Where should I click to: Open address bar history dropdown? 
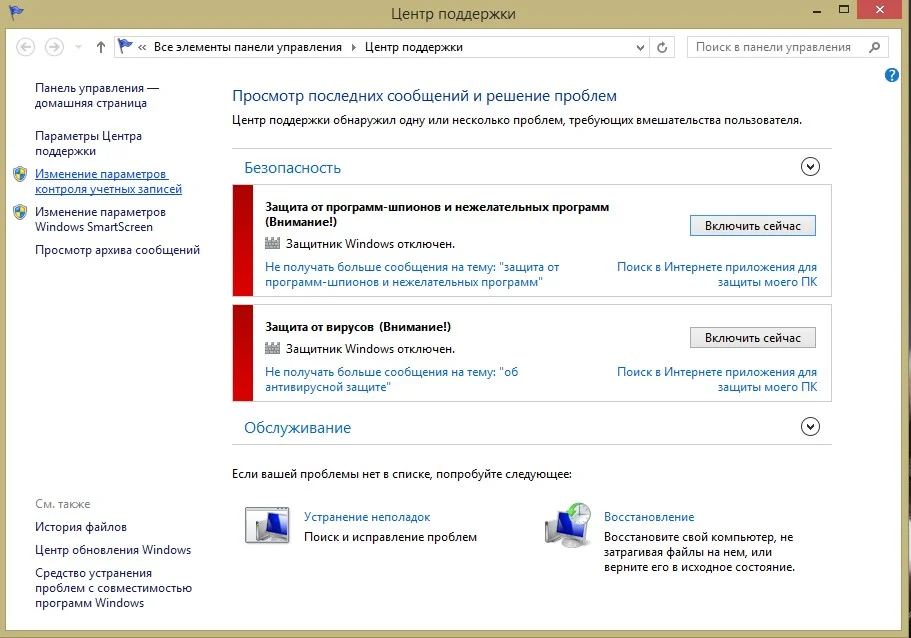coord(640,47)
